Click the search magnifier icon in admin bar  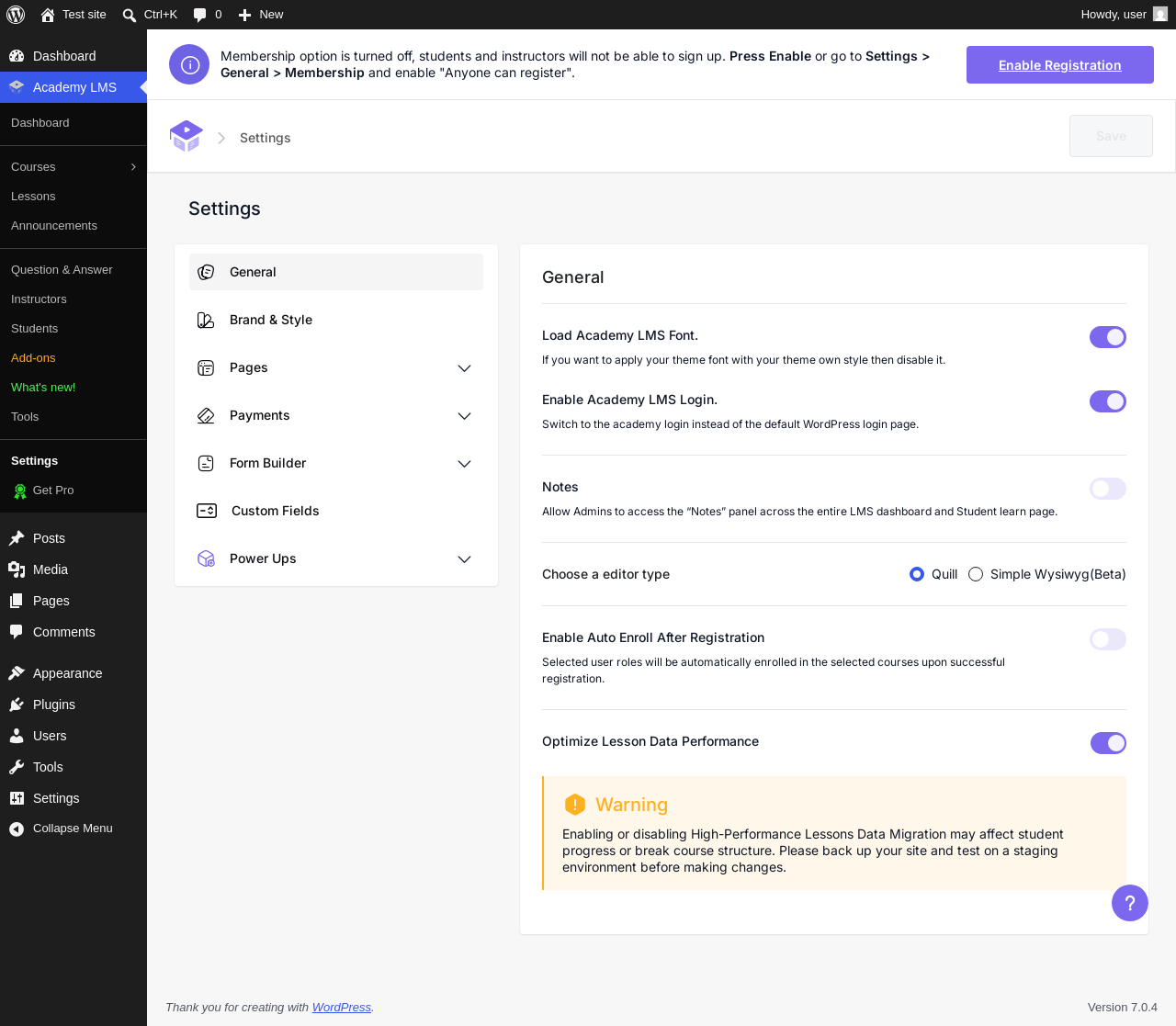click(x=130, y=15)
